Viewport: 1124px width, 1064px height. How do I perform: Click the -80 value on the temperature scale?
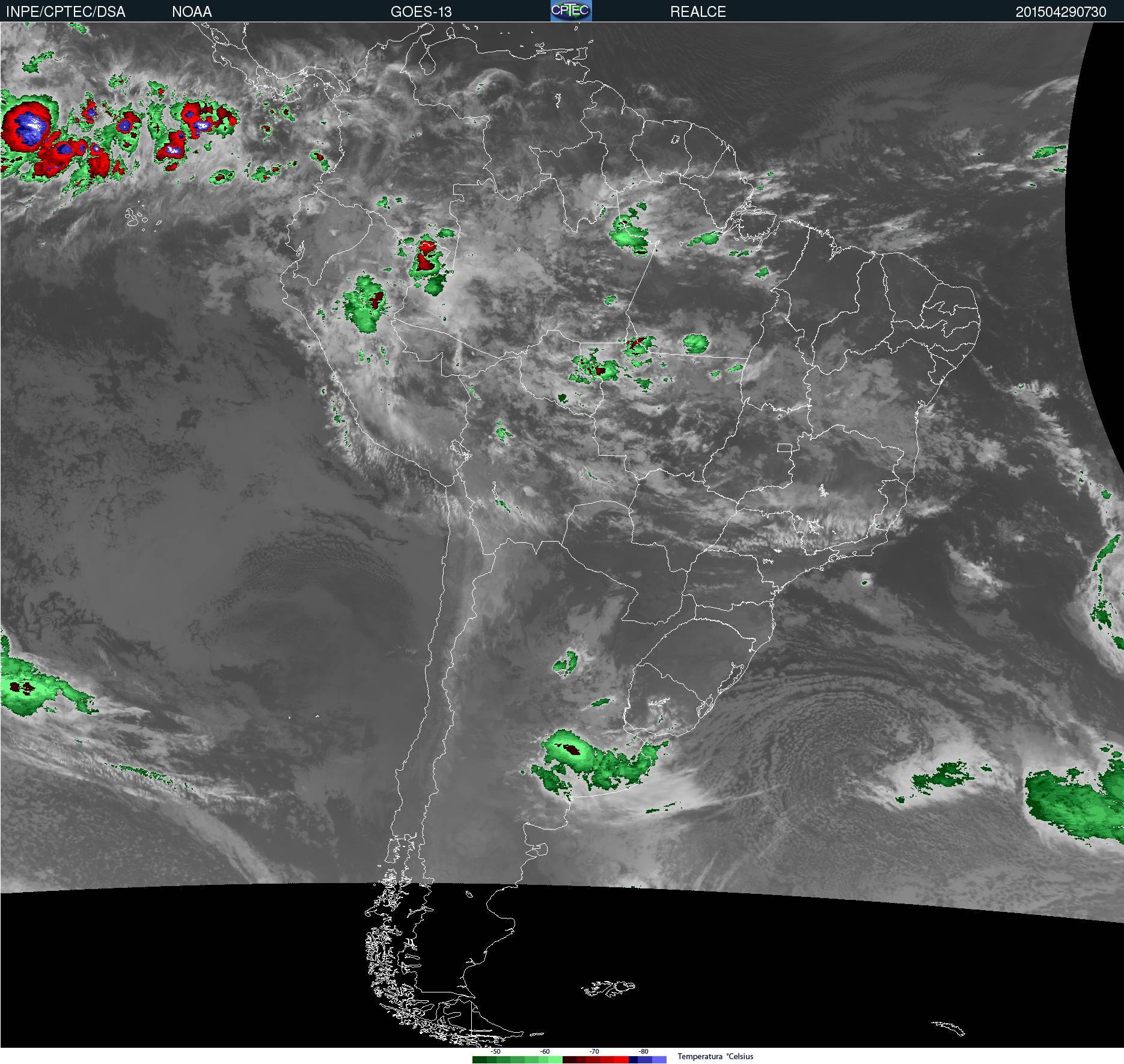(x=643, y=1051)
